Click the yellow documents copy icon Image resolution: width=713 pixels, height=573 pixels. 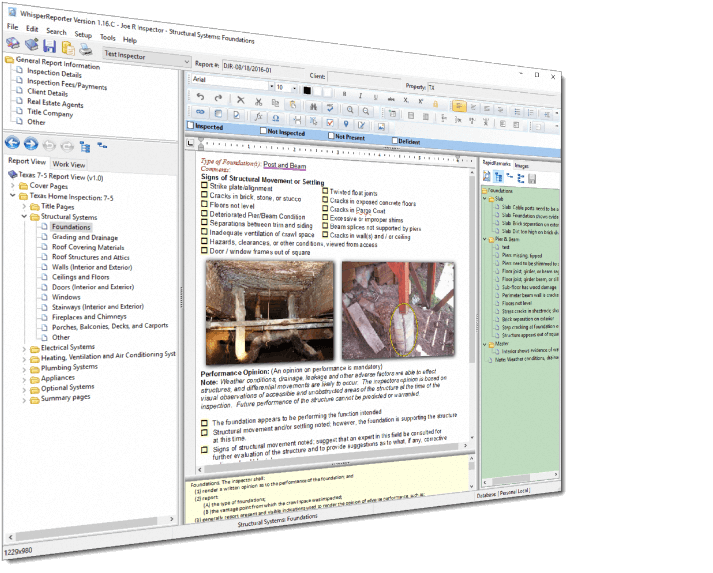(68, 47)
